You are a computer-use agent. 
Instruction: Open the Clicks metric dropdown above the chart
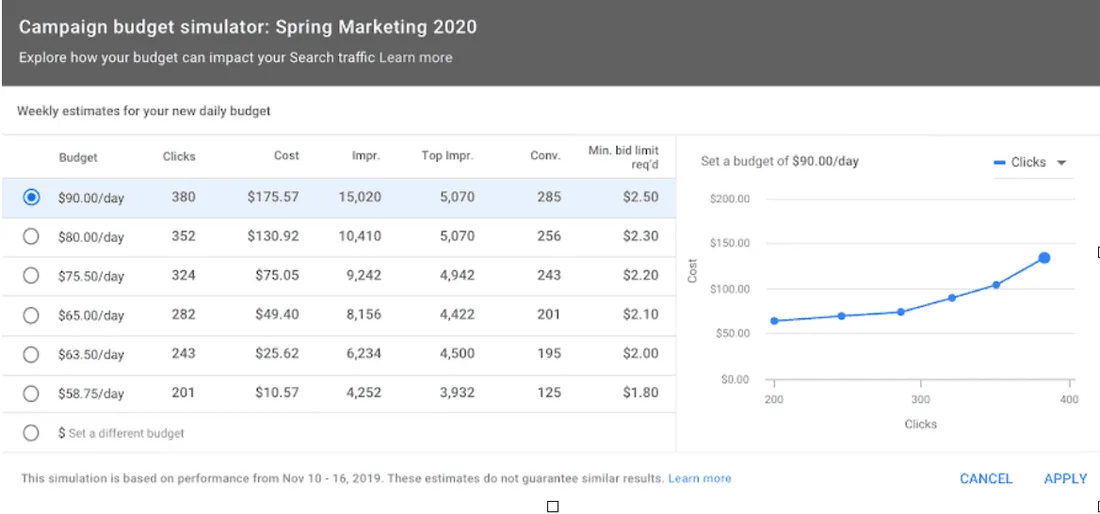pos(1031,163)
